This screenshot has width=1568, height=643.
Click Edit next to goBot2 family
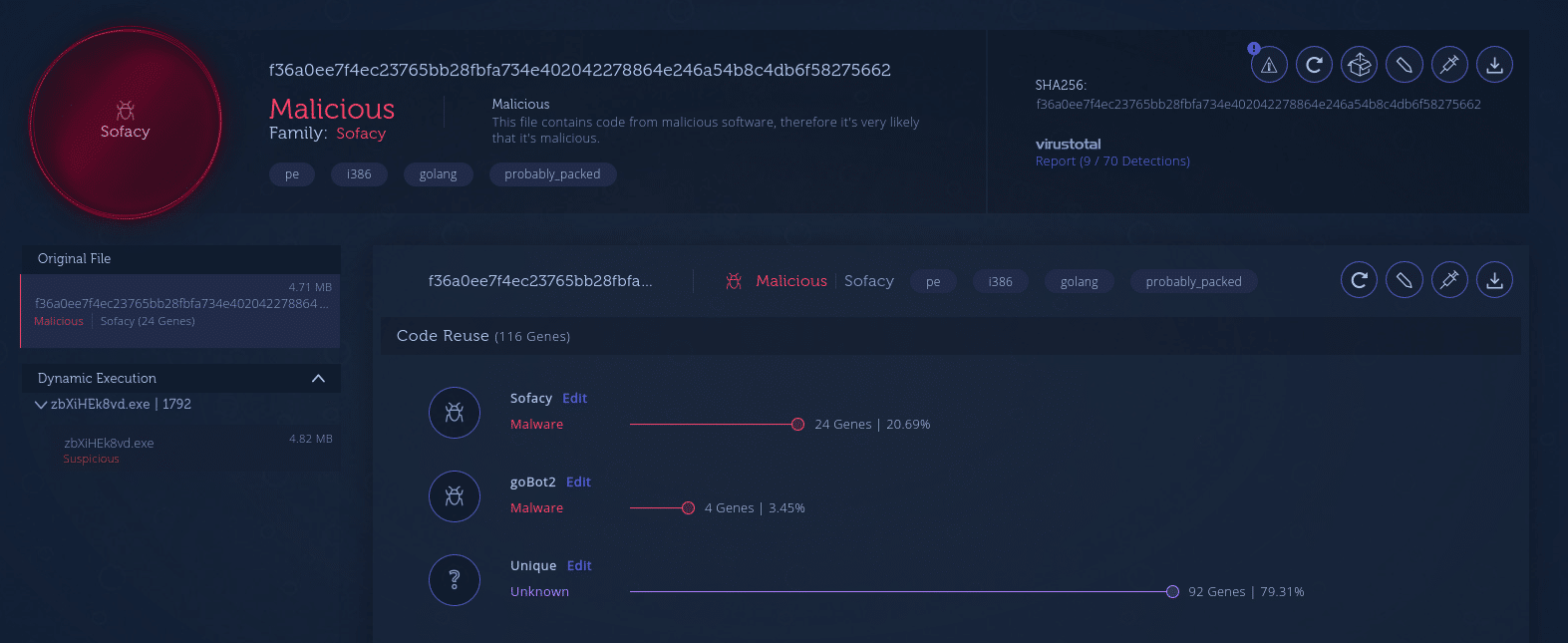click(x=579, y=482)
